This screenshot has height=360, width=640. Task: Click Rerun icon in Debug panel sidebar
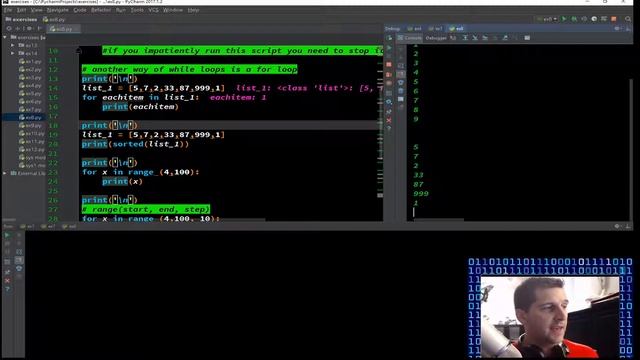389,38
